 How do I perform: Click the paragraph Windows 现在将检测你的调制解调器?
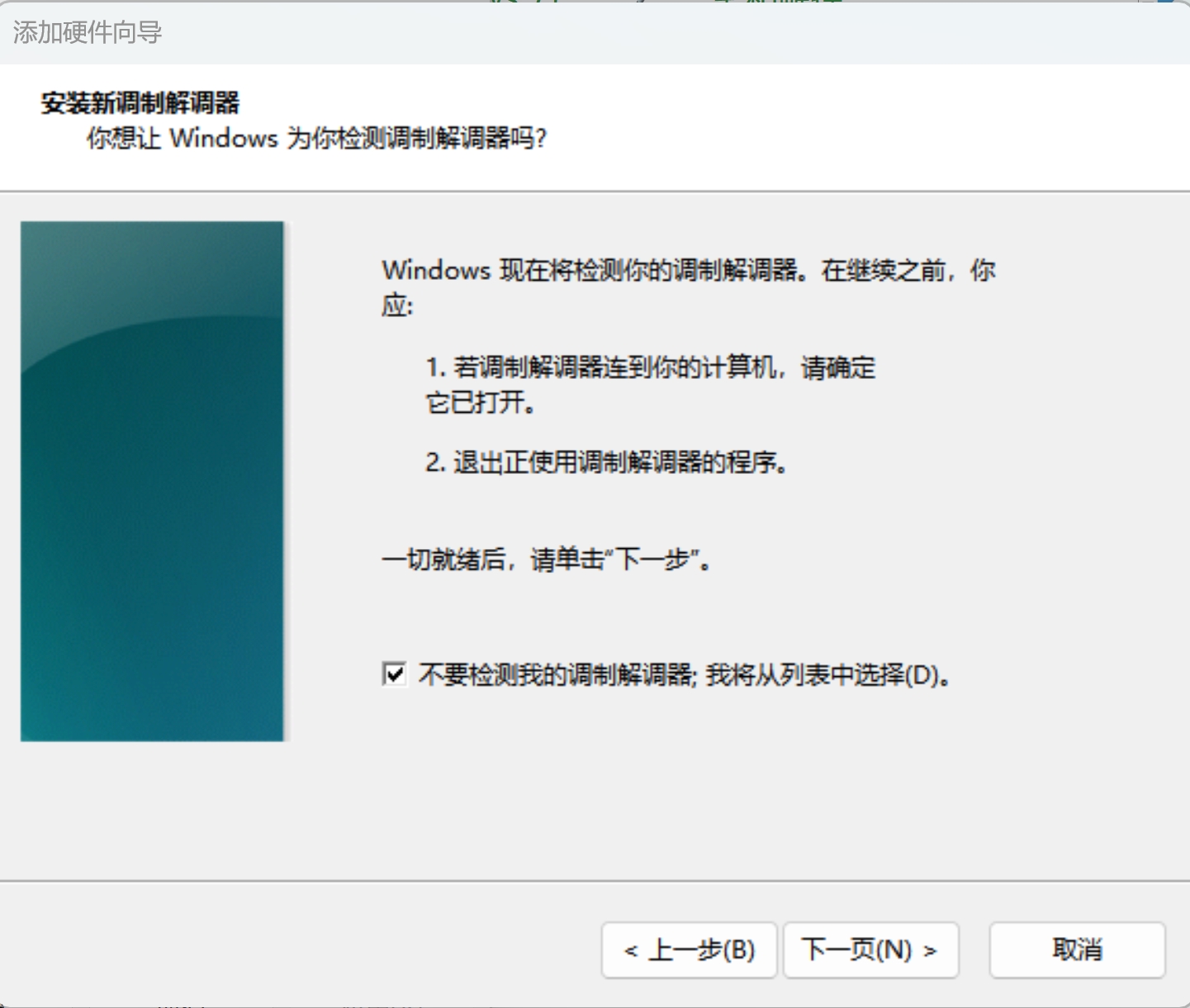tap(689, 287)
